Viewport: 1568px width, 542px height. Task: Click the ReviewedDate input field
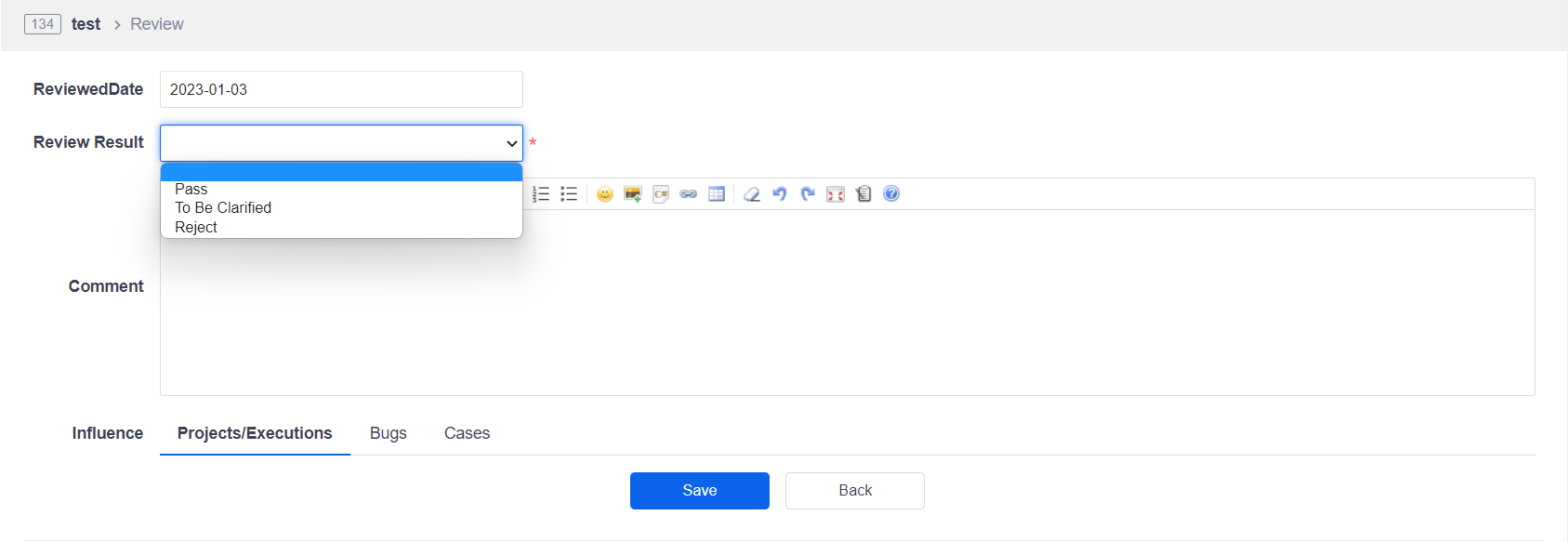(341, 89)
